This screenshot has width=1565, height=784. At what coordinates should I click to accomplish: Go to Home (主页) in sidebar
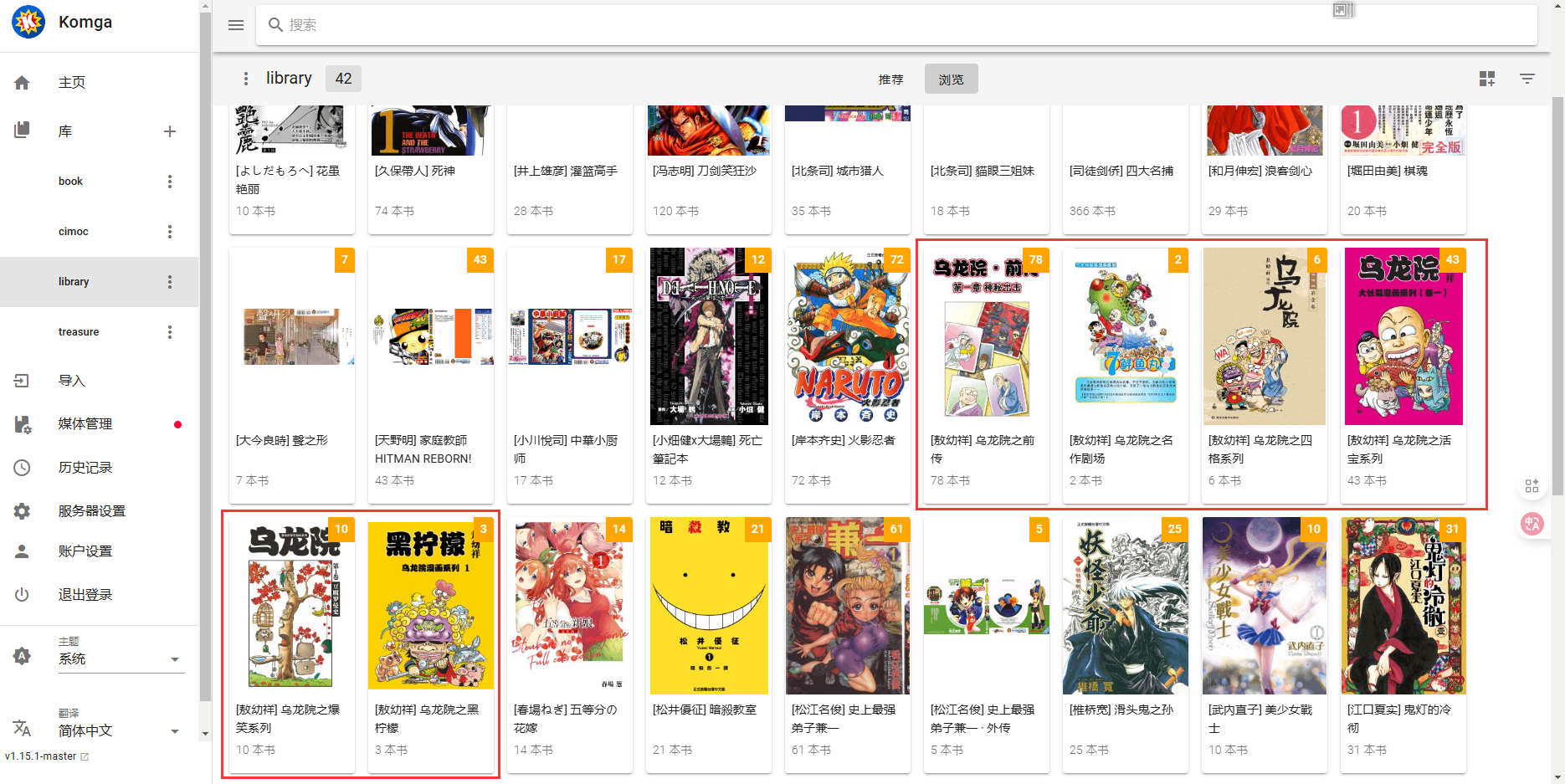(72, 82)
